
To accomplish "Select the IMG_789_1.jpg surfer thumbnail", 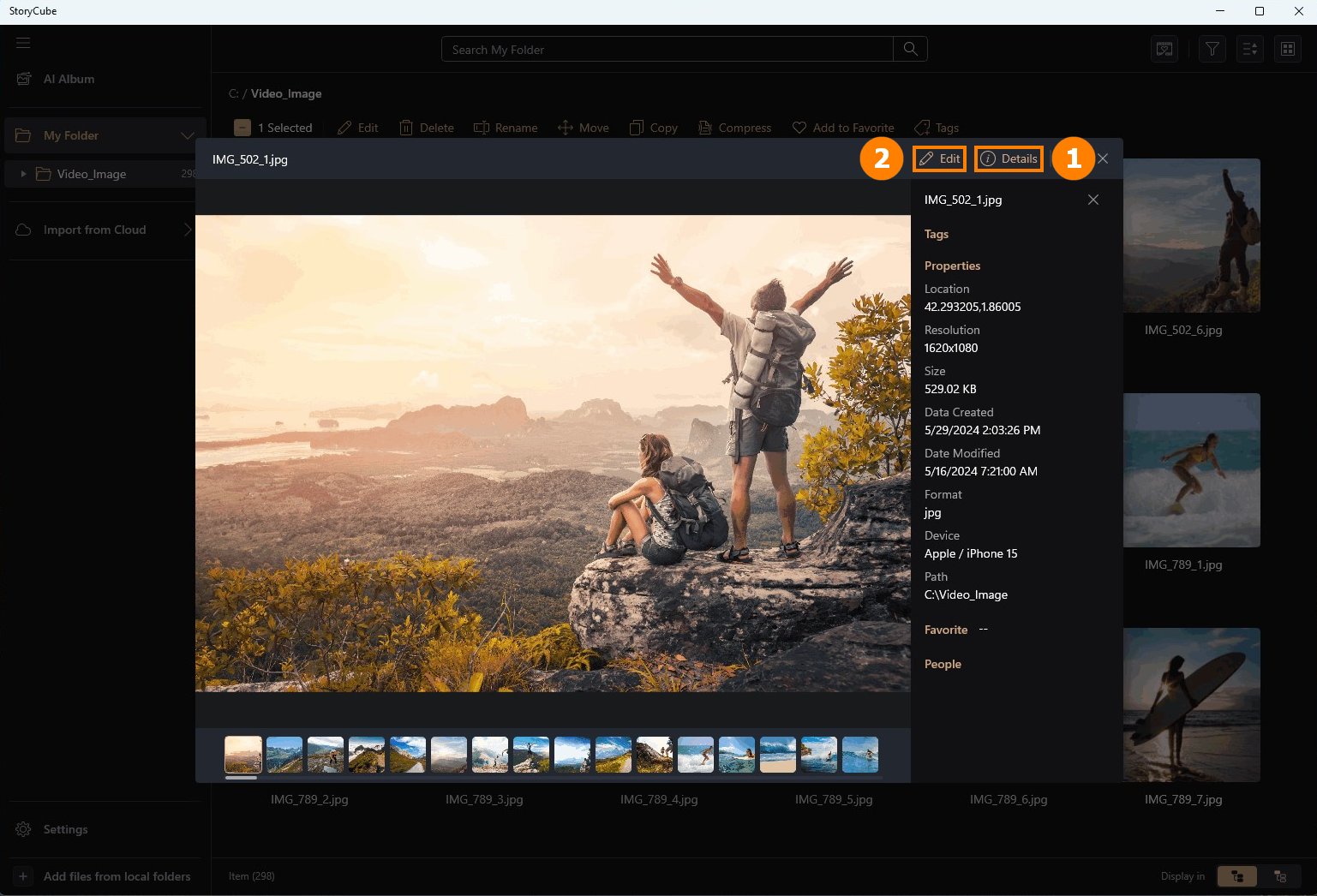I will (x=1192, y=470).
